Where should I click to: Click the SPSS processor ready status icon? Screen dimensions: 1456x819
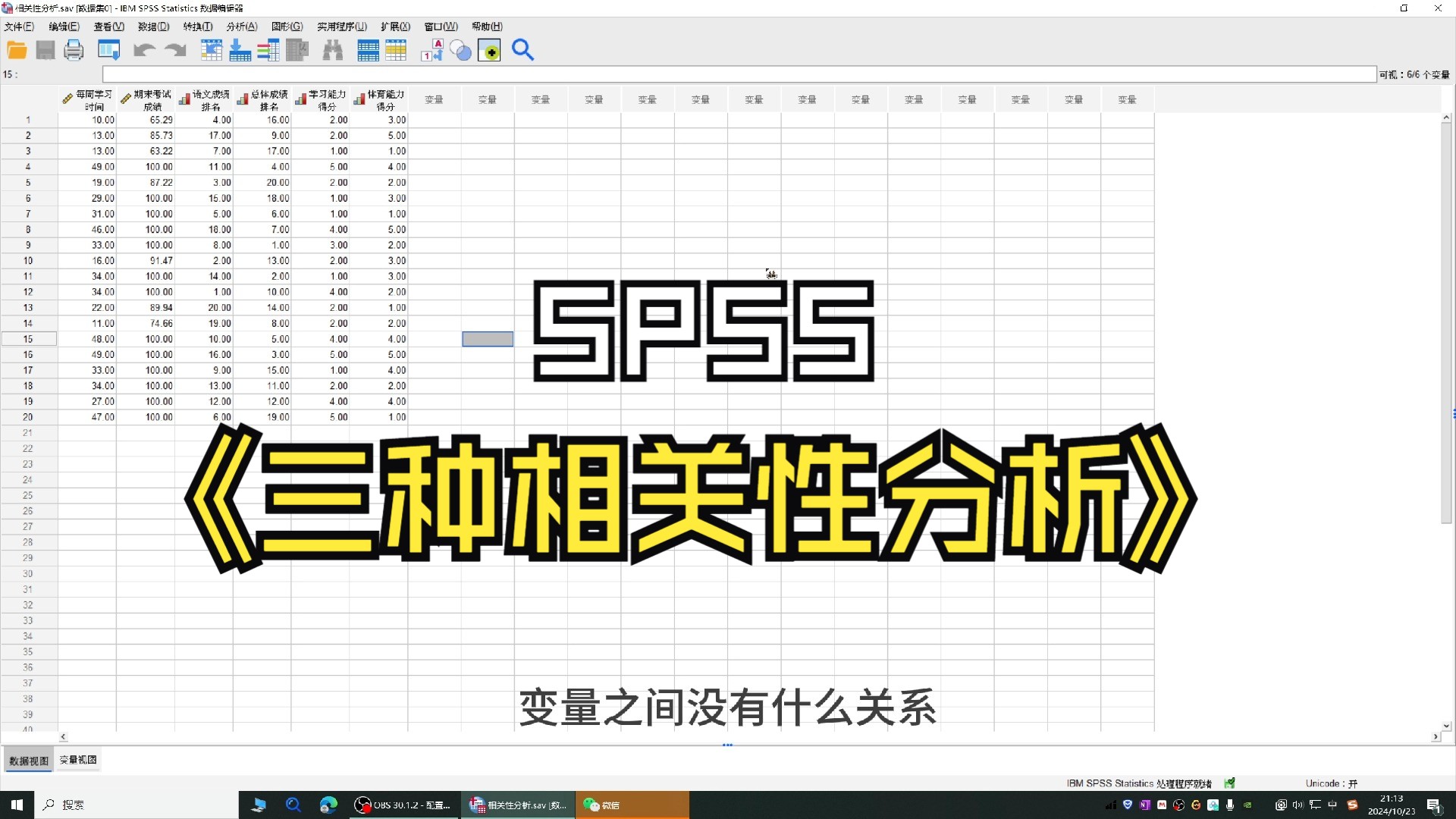point(1229,783)
